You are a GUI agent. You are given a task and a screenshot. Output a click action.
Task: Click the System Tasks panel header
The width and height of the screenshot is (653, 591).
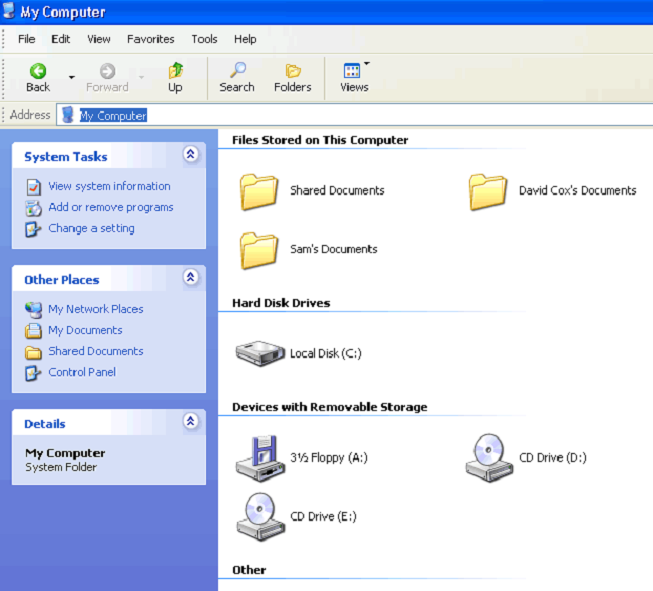(109, 156)
